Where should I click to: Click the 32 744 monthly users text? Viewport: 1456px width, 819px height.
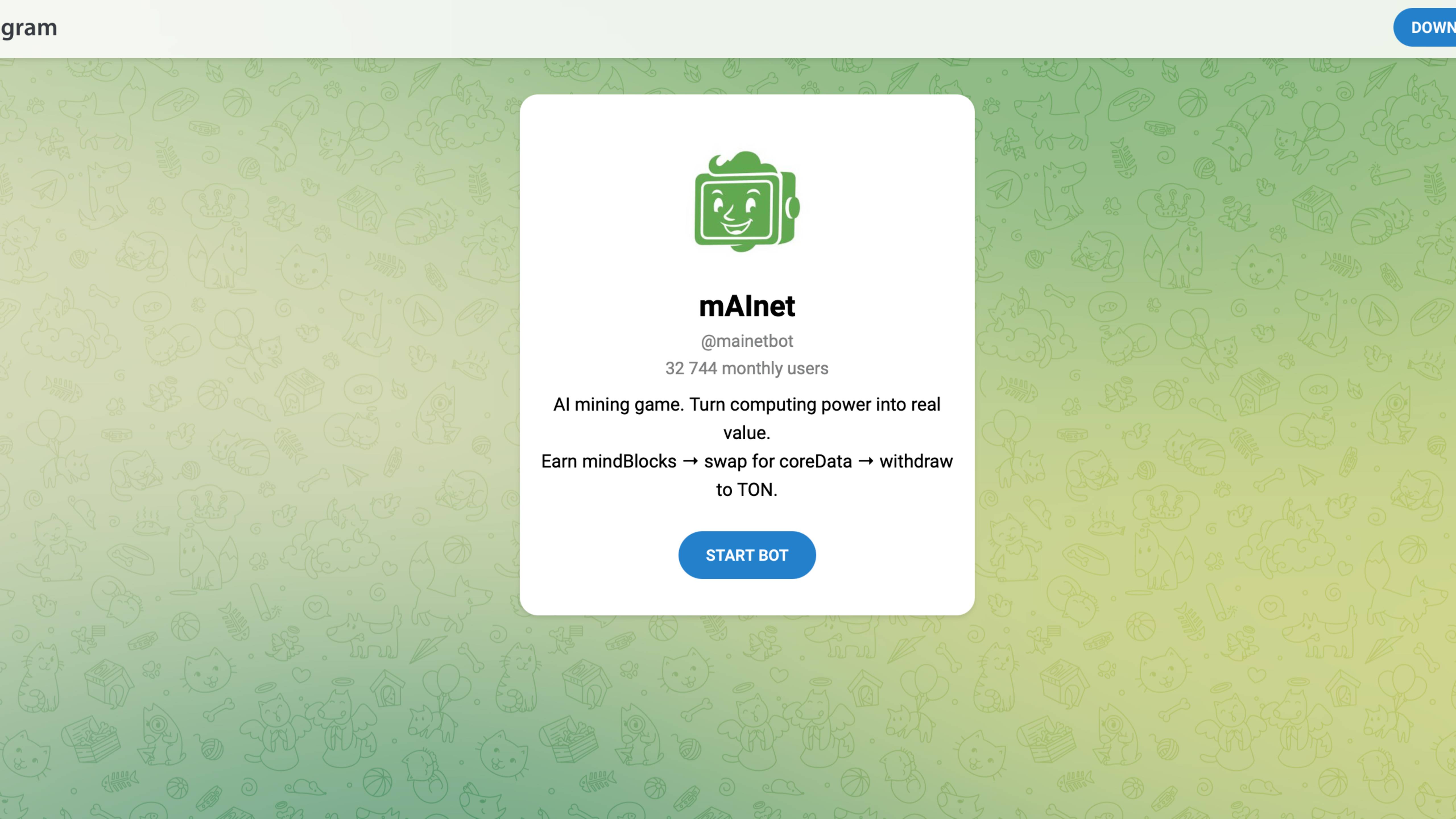pos(747,369)
